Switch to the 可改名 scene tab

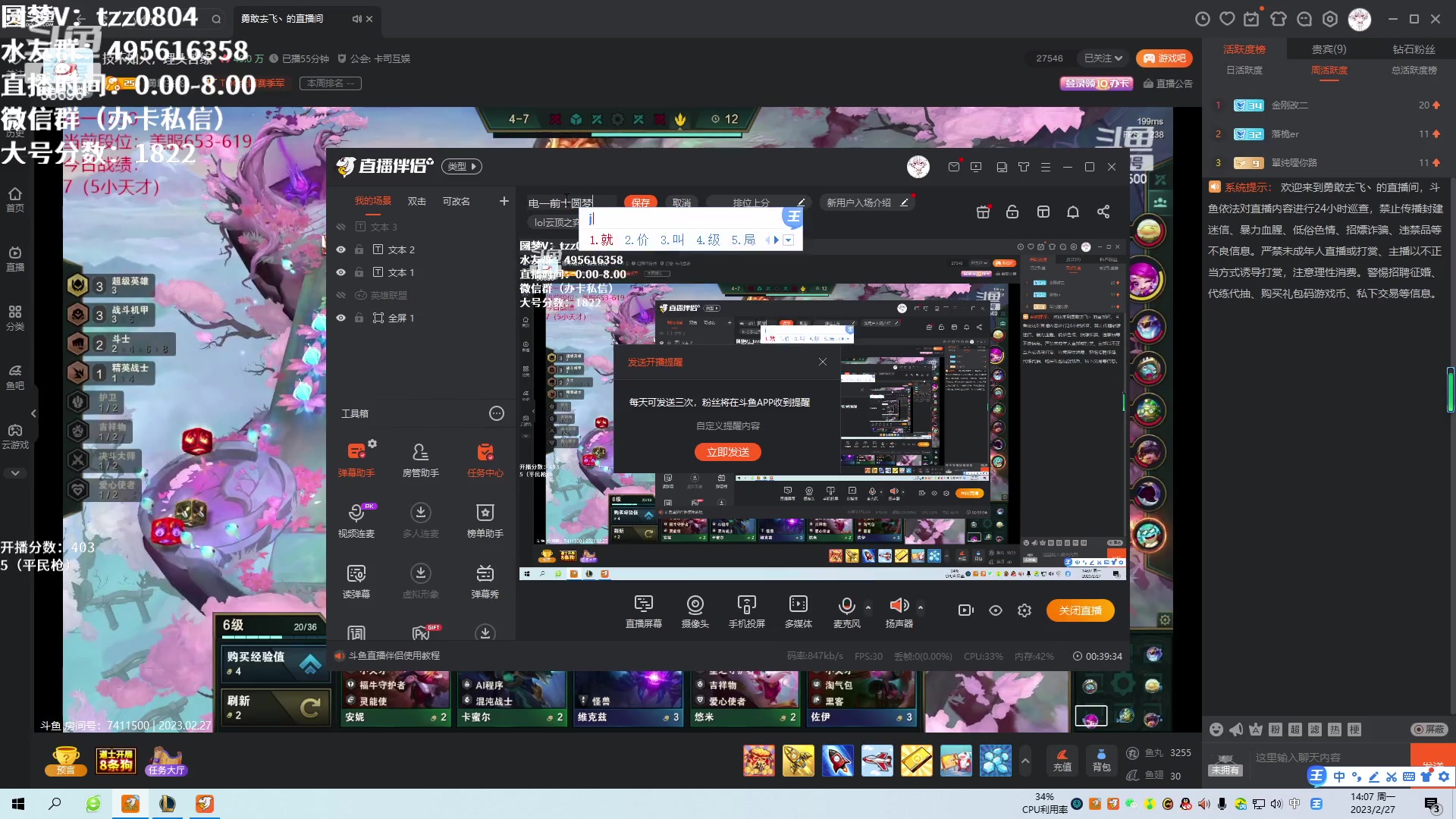(x=457, y=201)
